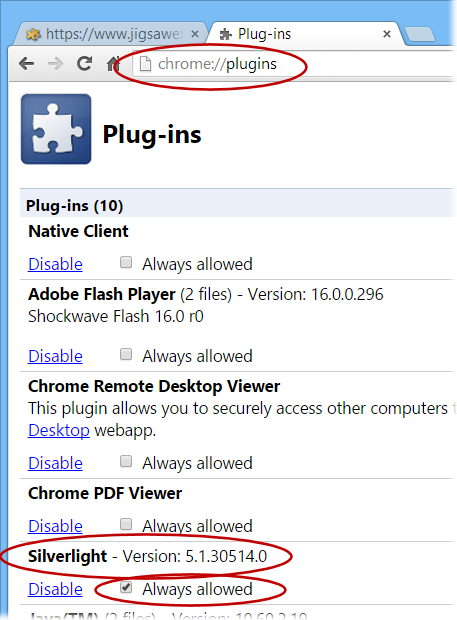The height and width of the screenshot is (620, 457).
Task: Click the Forward navigation arrow
Action: 55,64
